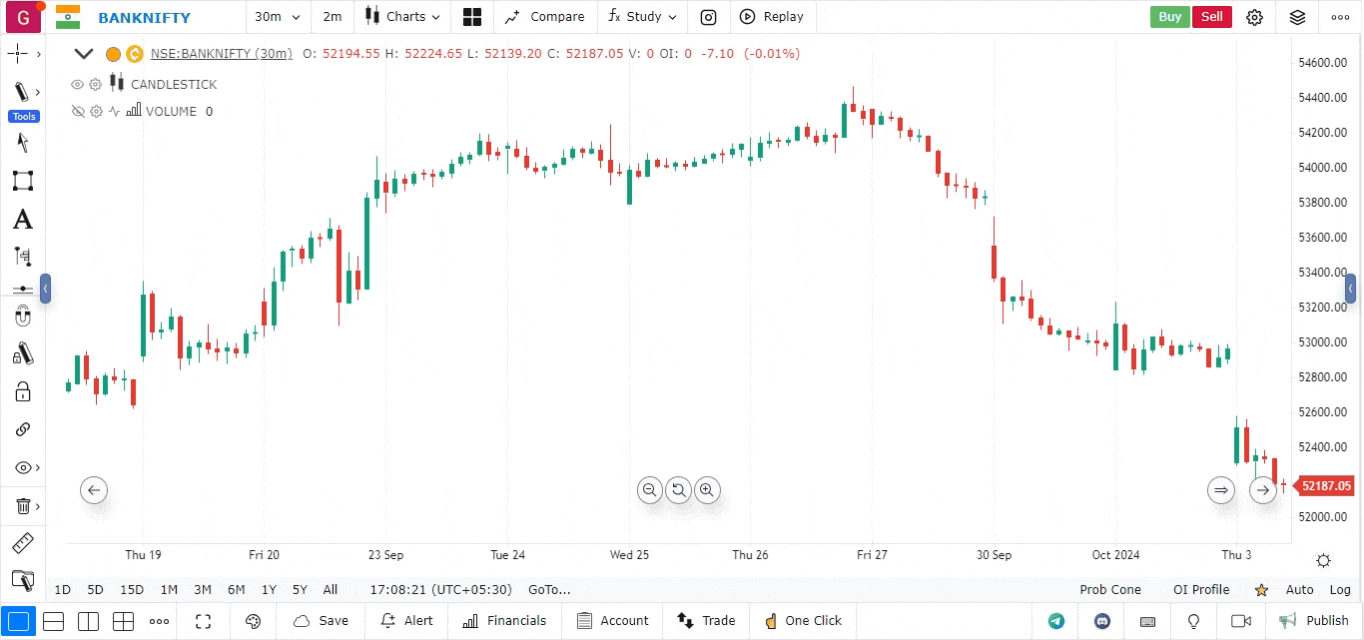This screenshot has height=640, width=1364.
Task: Select the Text annotation tool
Action: pyautogui.click(x=22, y=220)
